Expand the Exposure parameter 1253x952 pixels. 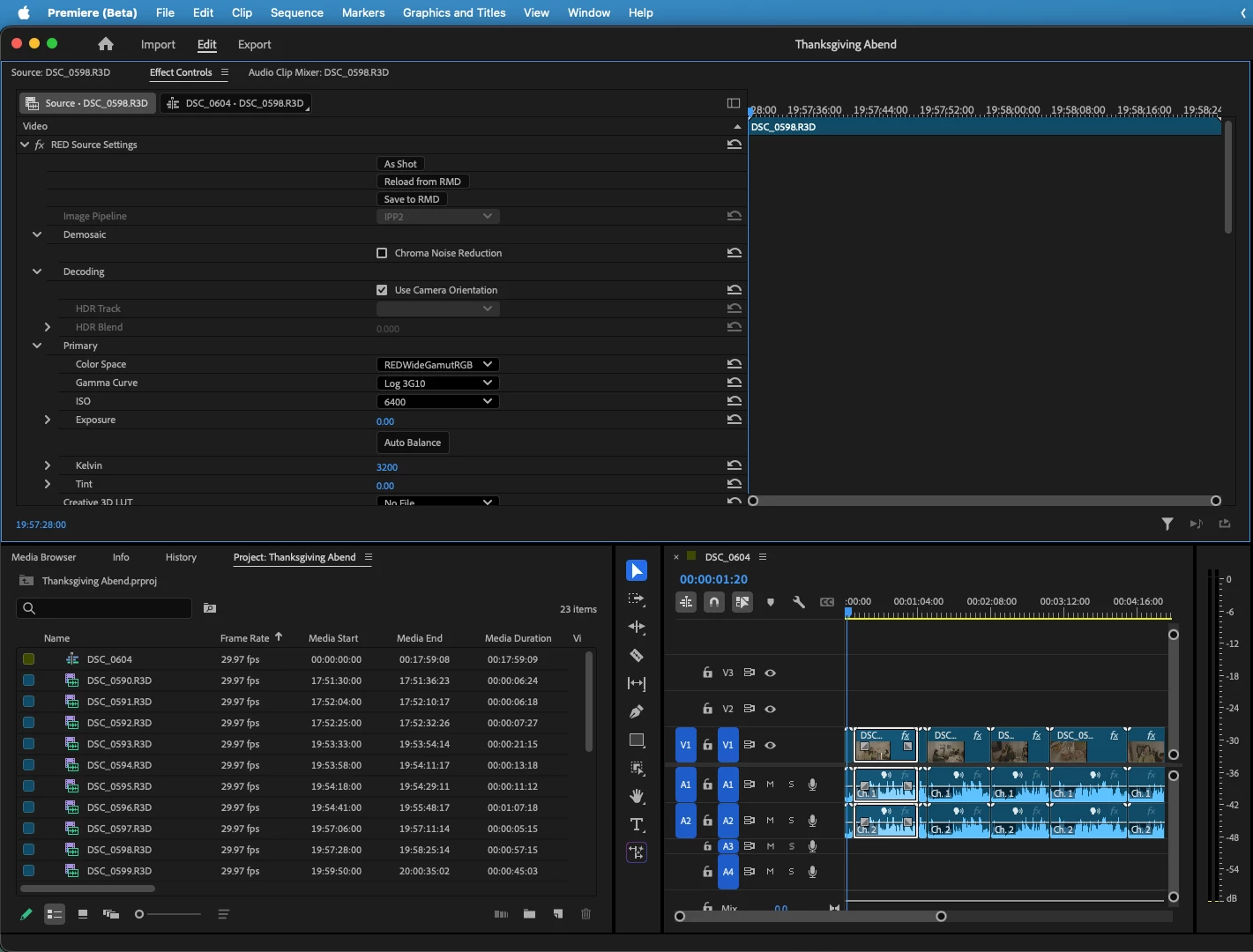click(x=48, y=420)
